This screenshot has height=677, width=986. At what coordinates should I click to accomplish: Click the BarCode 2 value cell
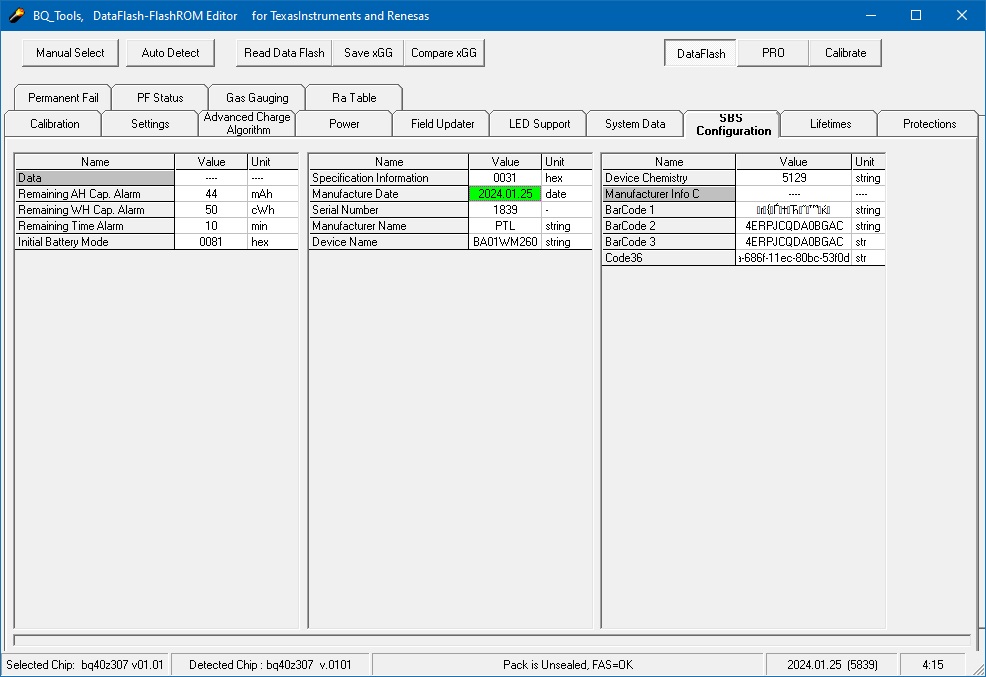[x=794, y=226]
